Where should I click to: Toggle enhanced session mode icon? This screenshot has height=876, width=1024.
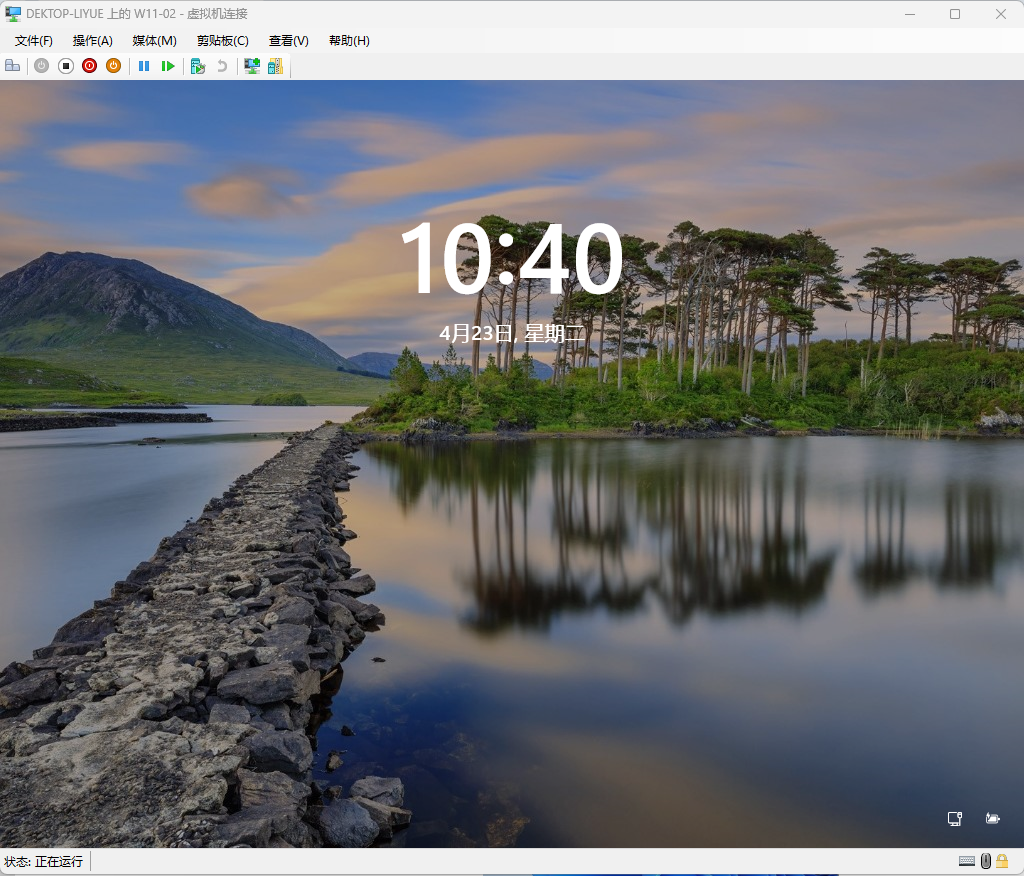tap(252, 66)
